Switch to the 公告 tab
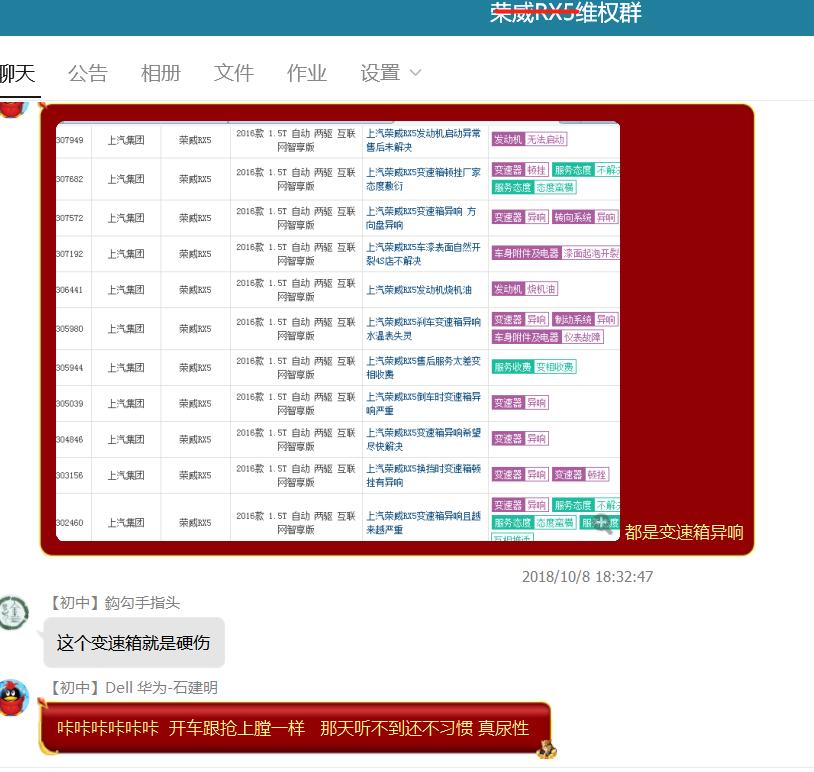The image size is (814, 772). coord(88,72)
